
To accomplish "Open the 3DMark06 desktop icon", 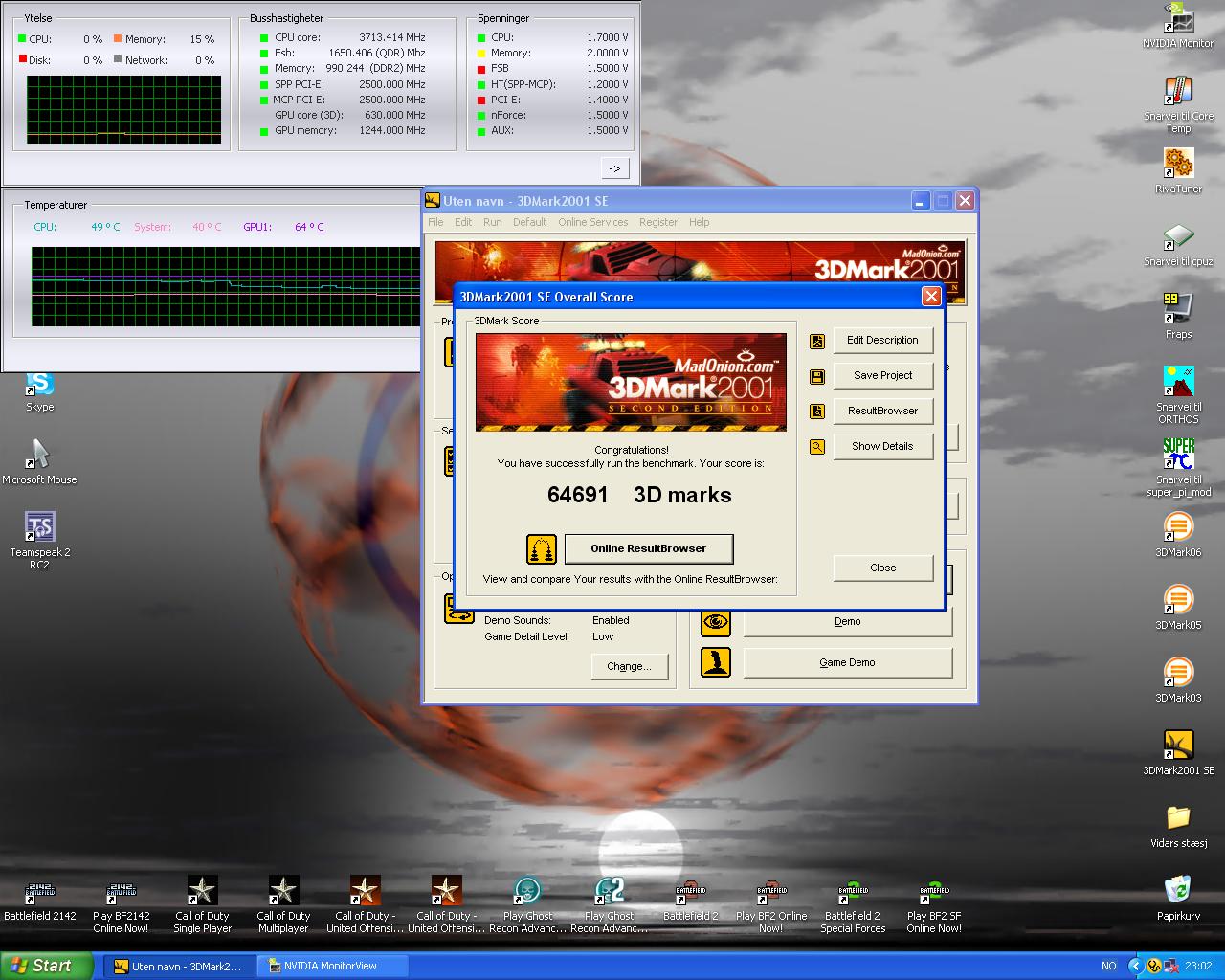I will [x=1178, y=528].
